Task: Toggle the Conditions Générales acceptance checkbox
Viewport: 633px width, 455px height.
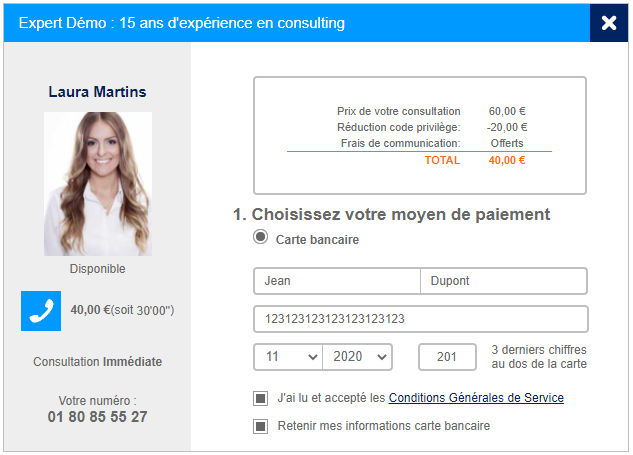Action: coord(261,398)
